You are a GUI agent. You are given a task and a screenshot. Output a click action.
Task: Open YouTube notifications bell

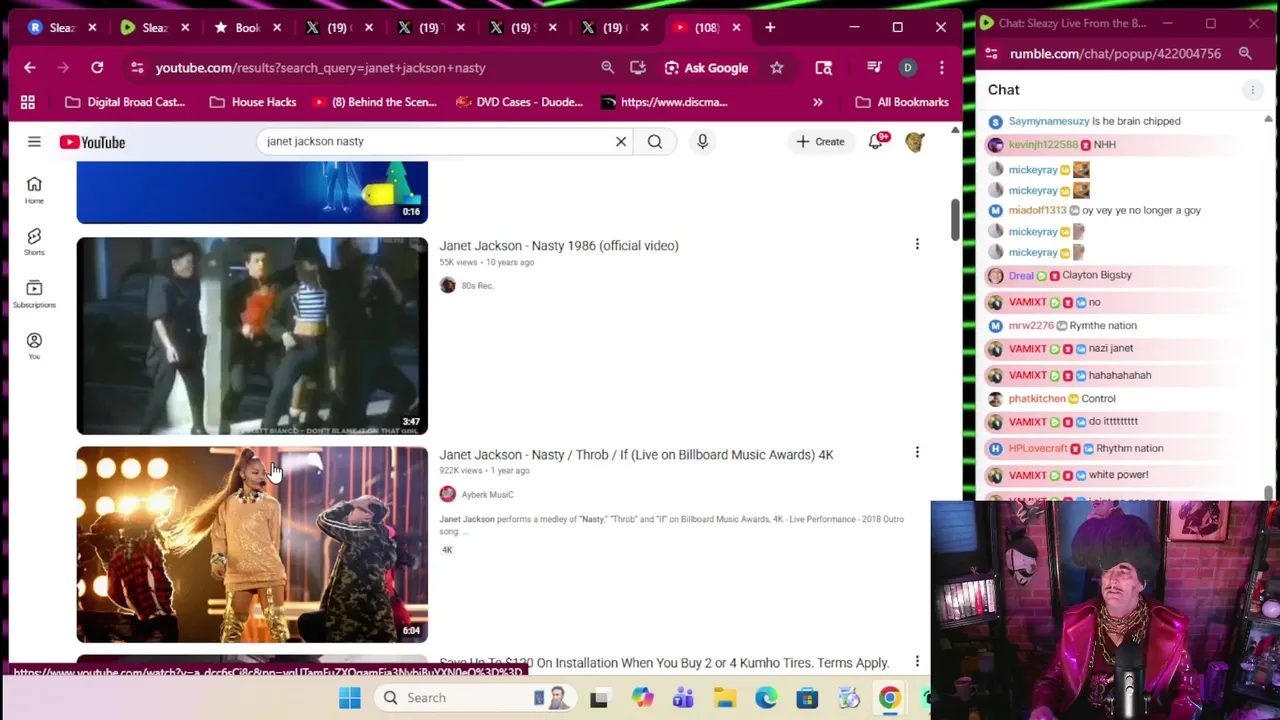point(877,141)
